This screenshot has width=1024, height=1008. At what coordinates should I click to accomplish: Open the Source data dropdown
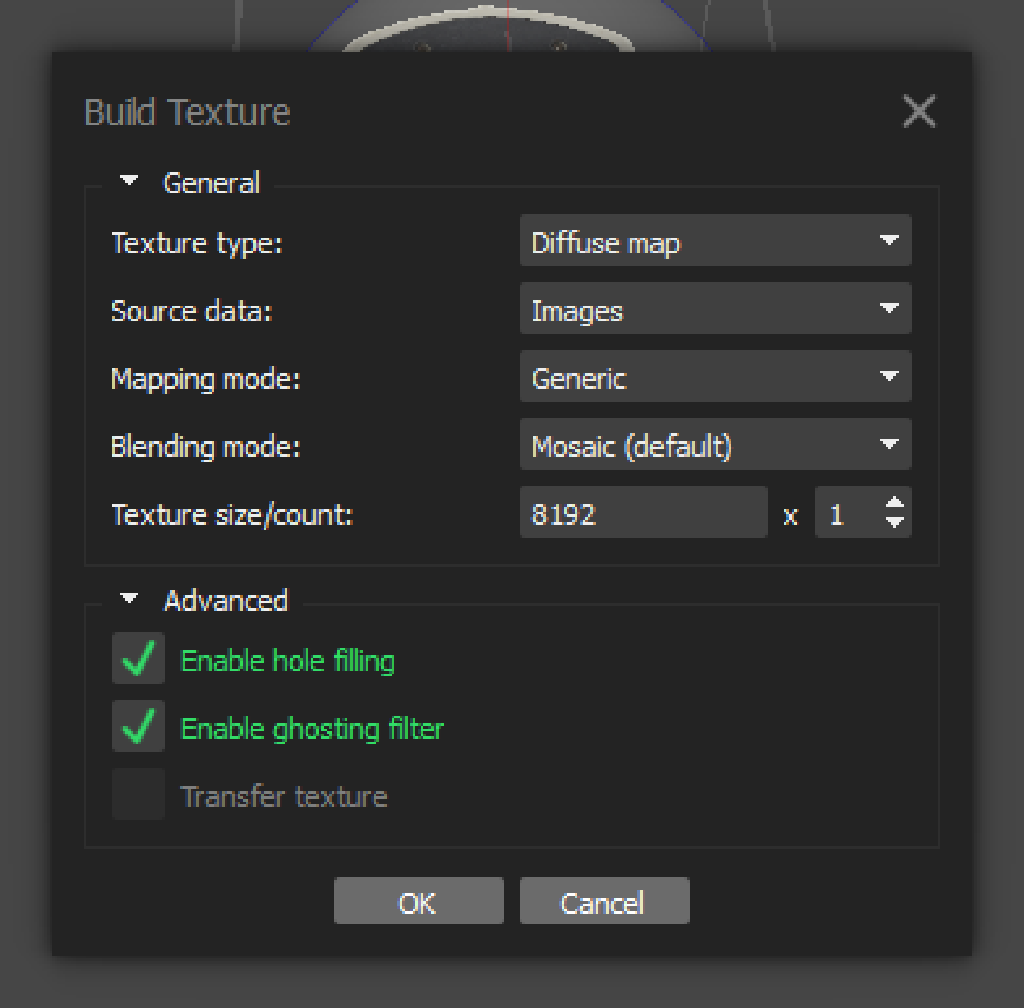click(x=715, y=309)
